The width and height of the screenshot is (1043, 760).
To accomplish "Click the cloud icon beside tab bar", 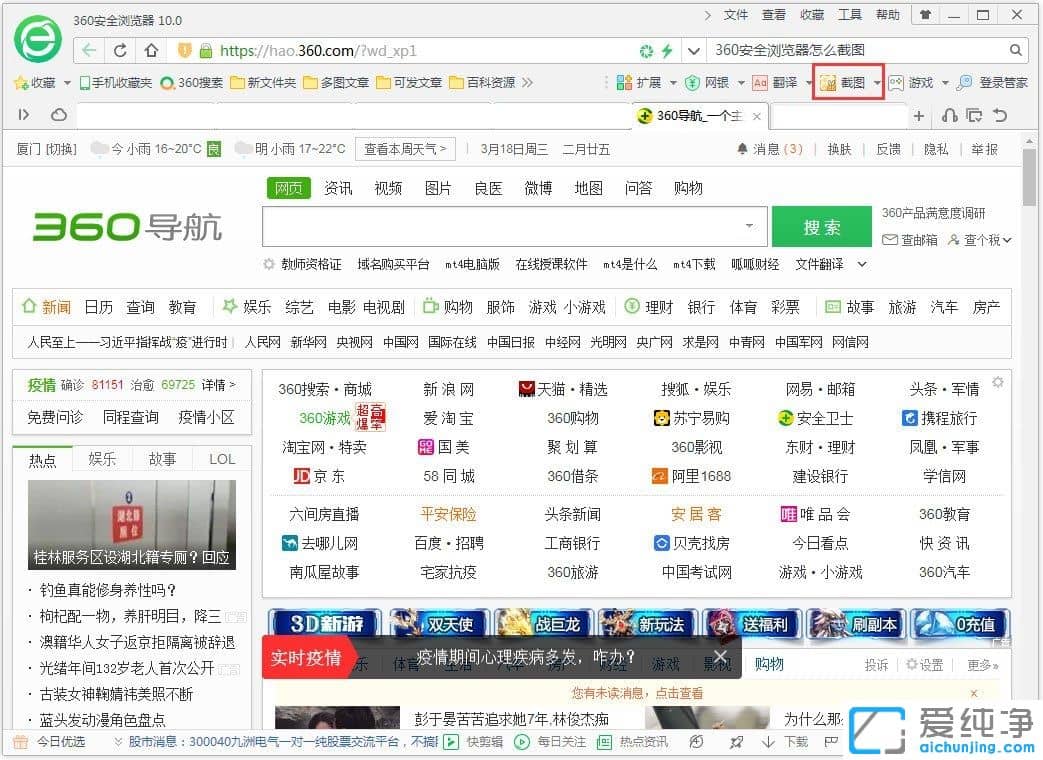I will pyautogui.click(x=59, y=115).
